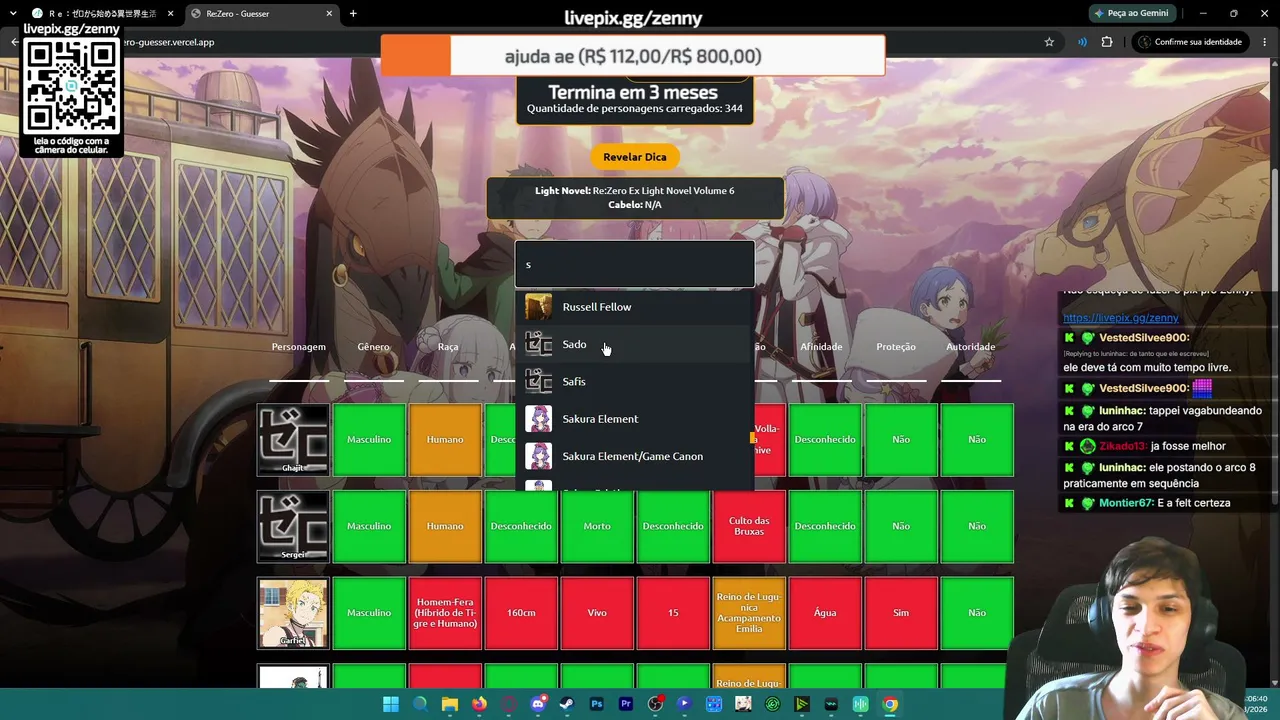
Task: Pick Safis in the dropdown list
Action: [x=635, y=381]
